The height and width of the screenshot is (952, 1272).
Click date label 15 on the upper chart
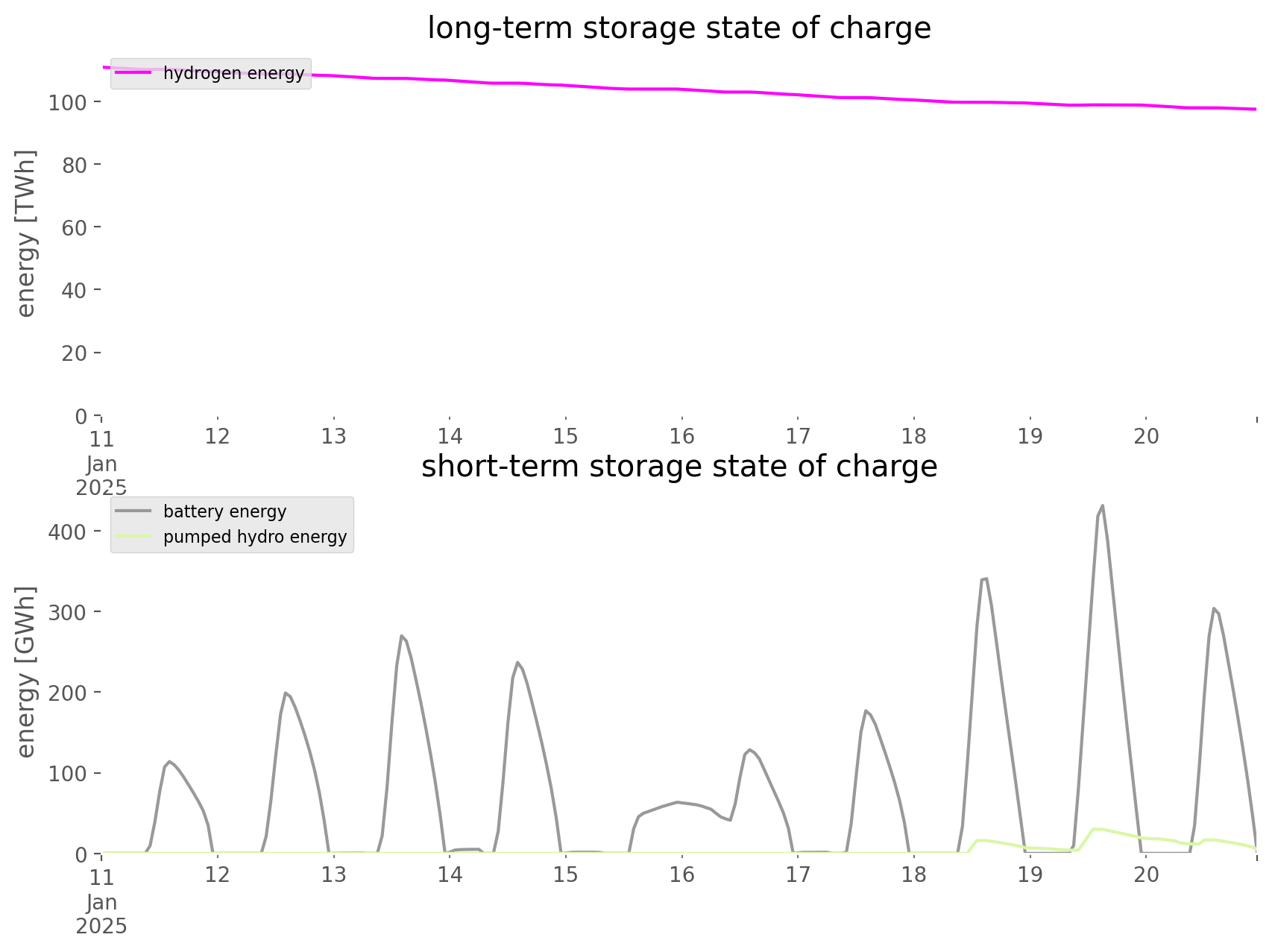(x=566, y=436)
